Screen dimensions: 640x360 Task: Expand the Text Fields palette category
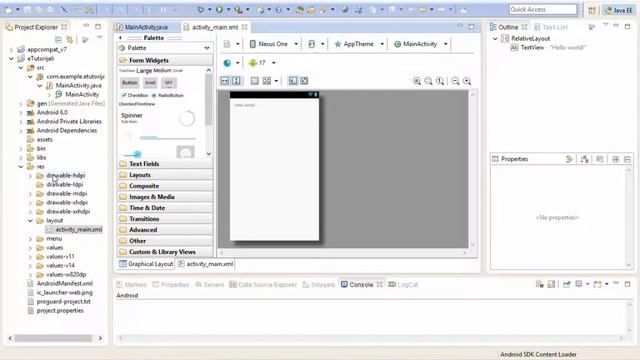(165, 164)
